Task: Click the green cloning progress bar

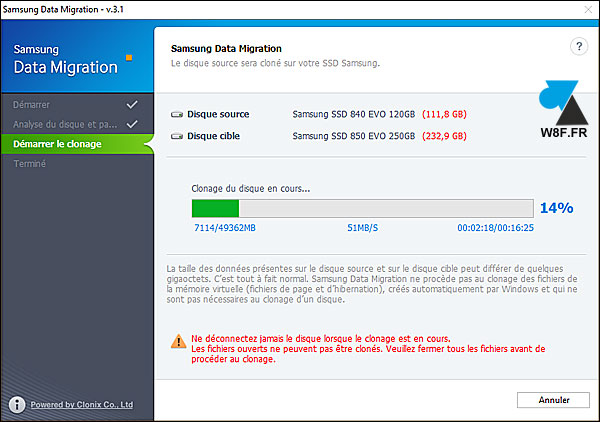Action: click(363, 208)
